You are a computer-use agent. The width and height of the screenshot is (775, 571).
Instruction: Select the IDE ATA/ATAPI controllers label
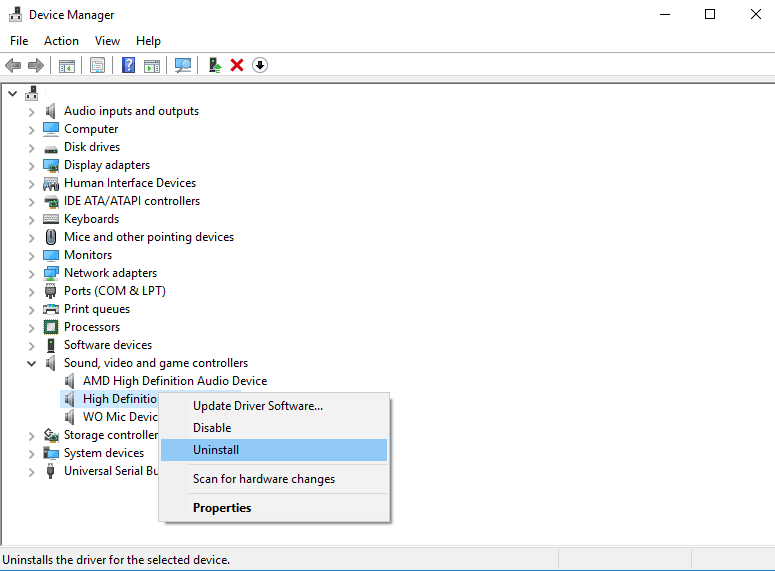coord(132,201)
